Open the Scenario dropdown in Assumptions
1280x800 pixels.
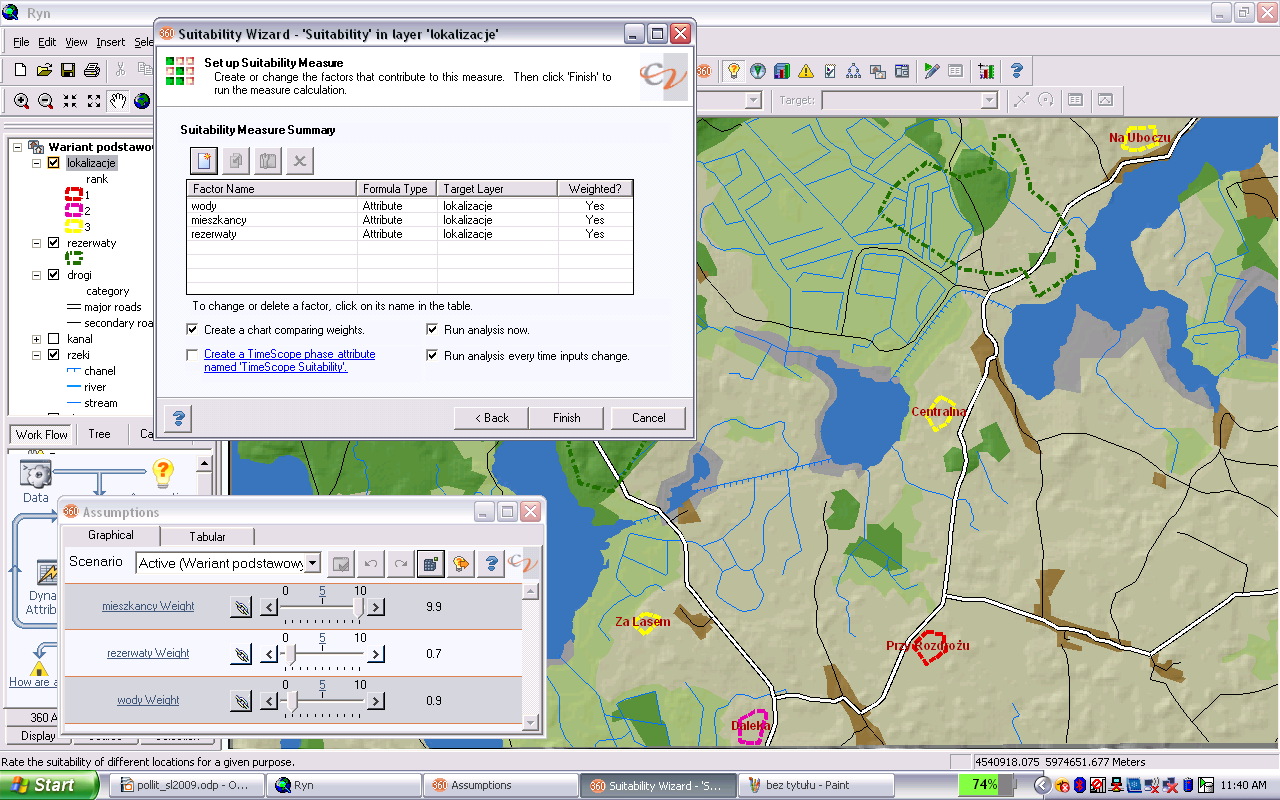click(312, 563)
